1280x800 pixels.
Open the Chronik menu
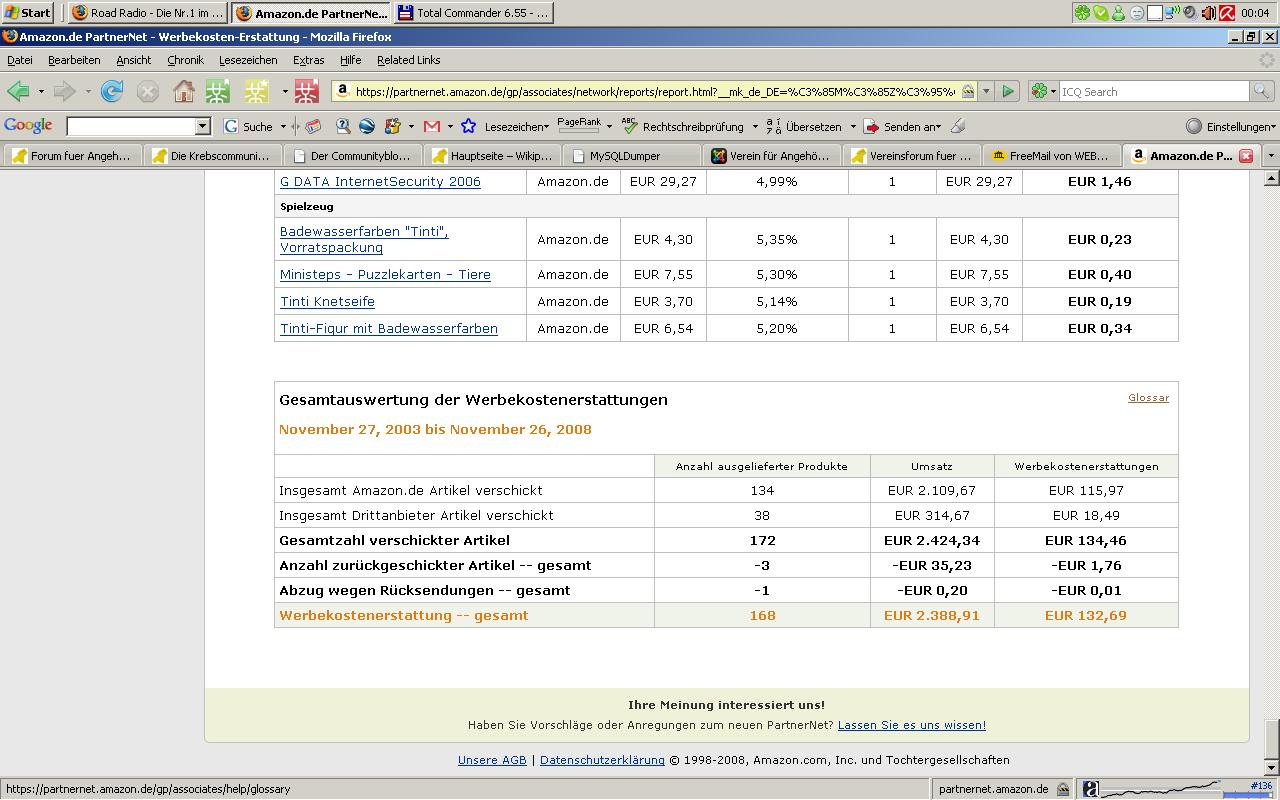pyautogui.click(x=185, y=60)
